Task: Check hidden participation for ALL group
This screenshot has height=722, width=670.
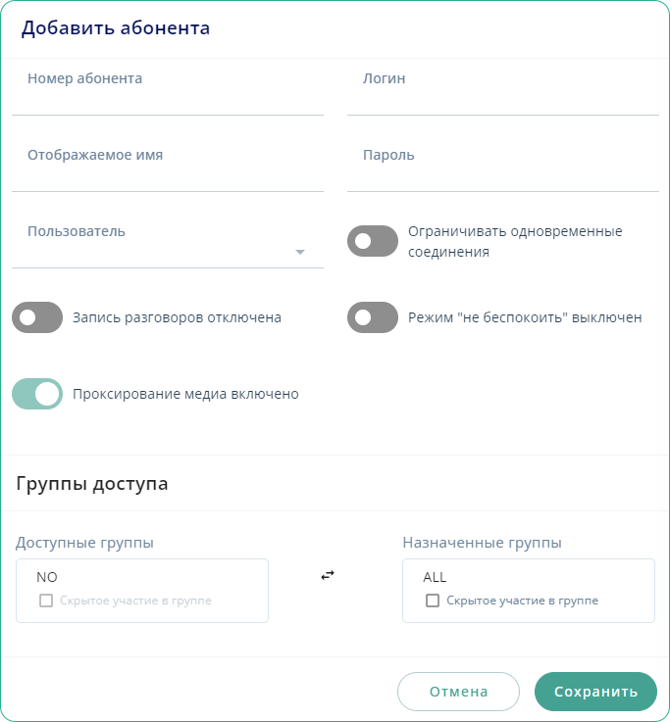Action: click(433, 601)
